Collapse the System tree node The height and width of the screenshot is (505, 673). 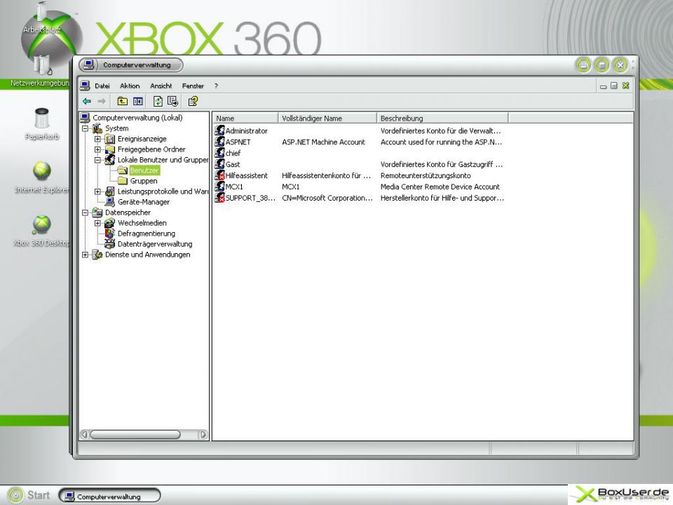click(x=85, y=128)
